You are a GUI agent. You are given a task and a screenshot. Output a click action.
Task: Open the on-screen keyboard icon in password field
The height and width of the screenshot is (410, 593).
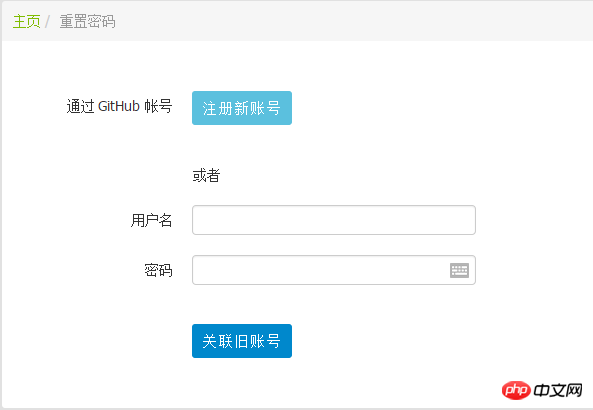tap(459, 270)
